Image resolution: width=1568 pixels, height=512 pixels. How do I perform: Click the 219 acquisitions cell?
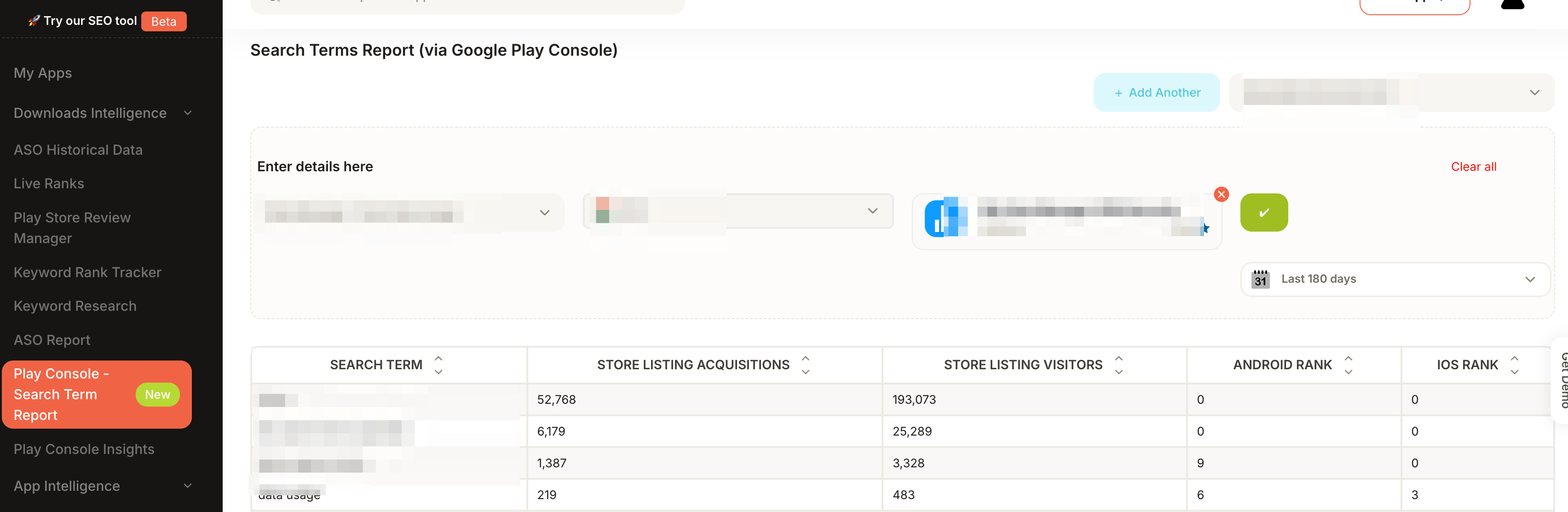coord(704,495)
